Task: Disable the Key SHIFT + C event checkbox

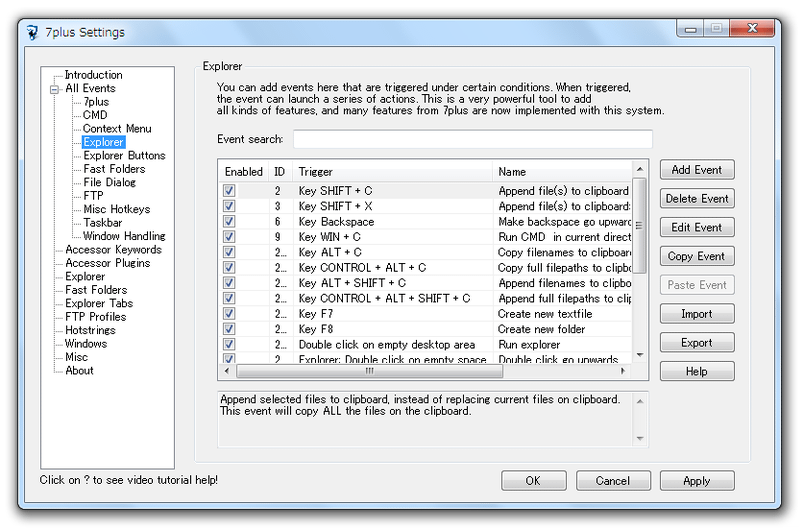Action: tap(229, 191)
